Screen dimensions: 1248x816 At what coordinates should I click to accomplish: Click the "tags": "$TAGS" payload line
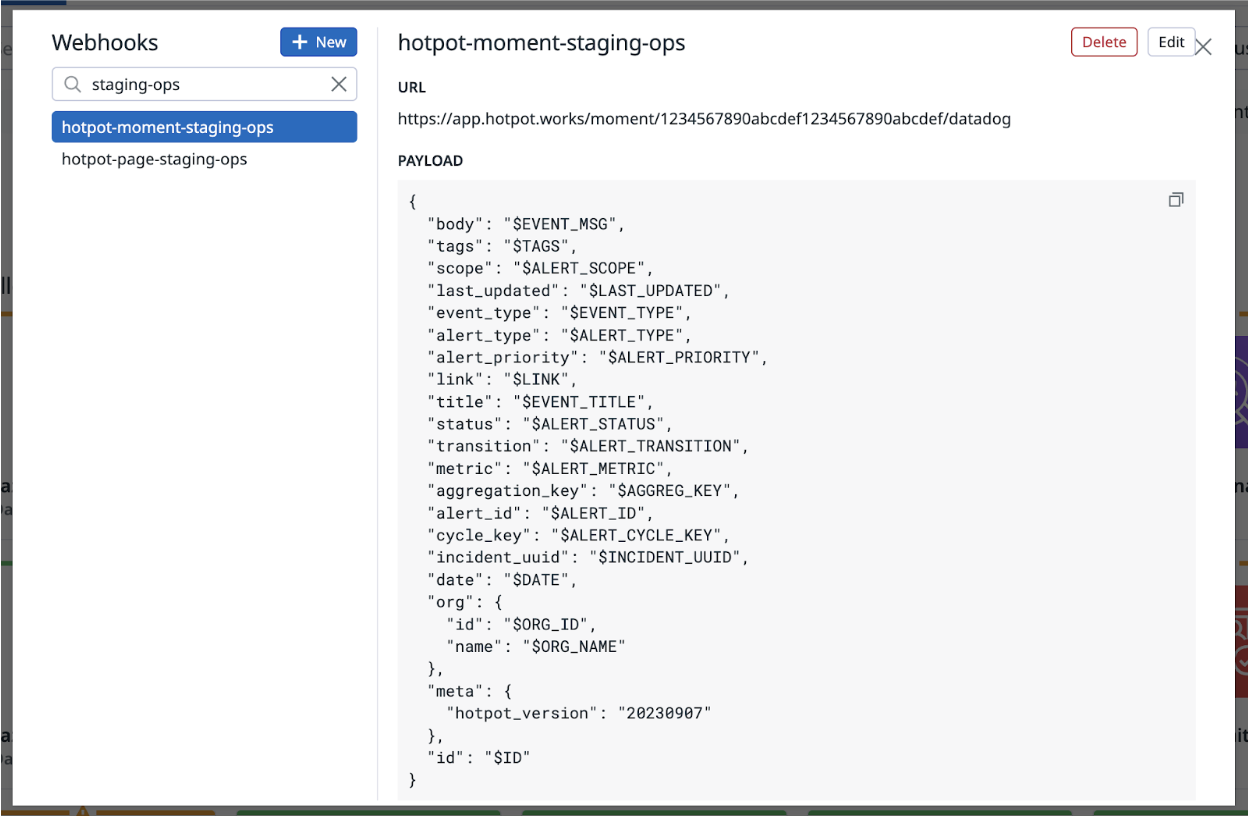point(502,246)
